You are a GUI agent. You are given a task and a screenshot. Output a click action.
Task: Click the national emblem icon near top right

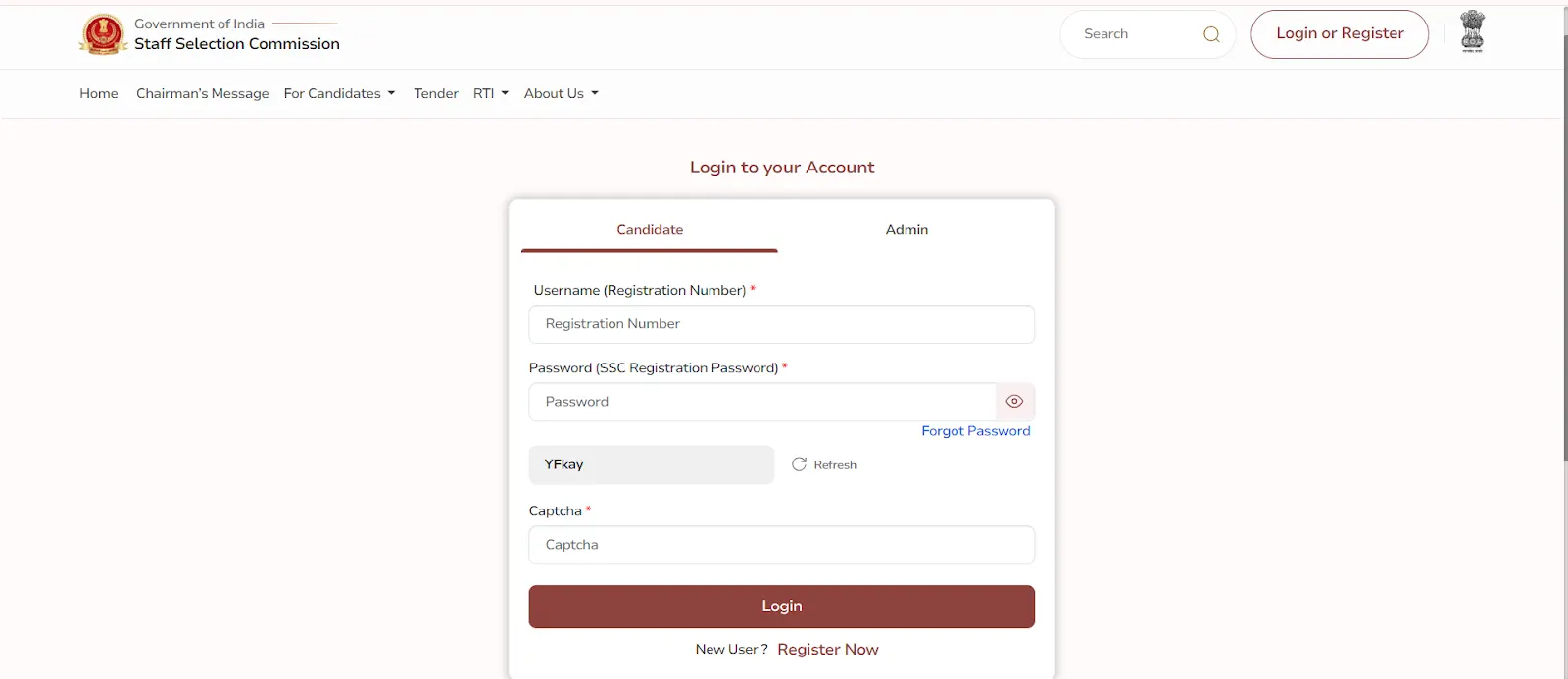coord(1471,31)
